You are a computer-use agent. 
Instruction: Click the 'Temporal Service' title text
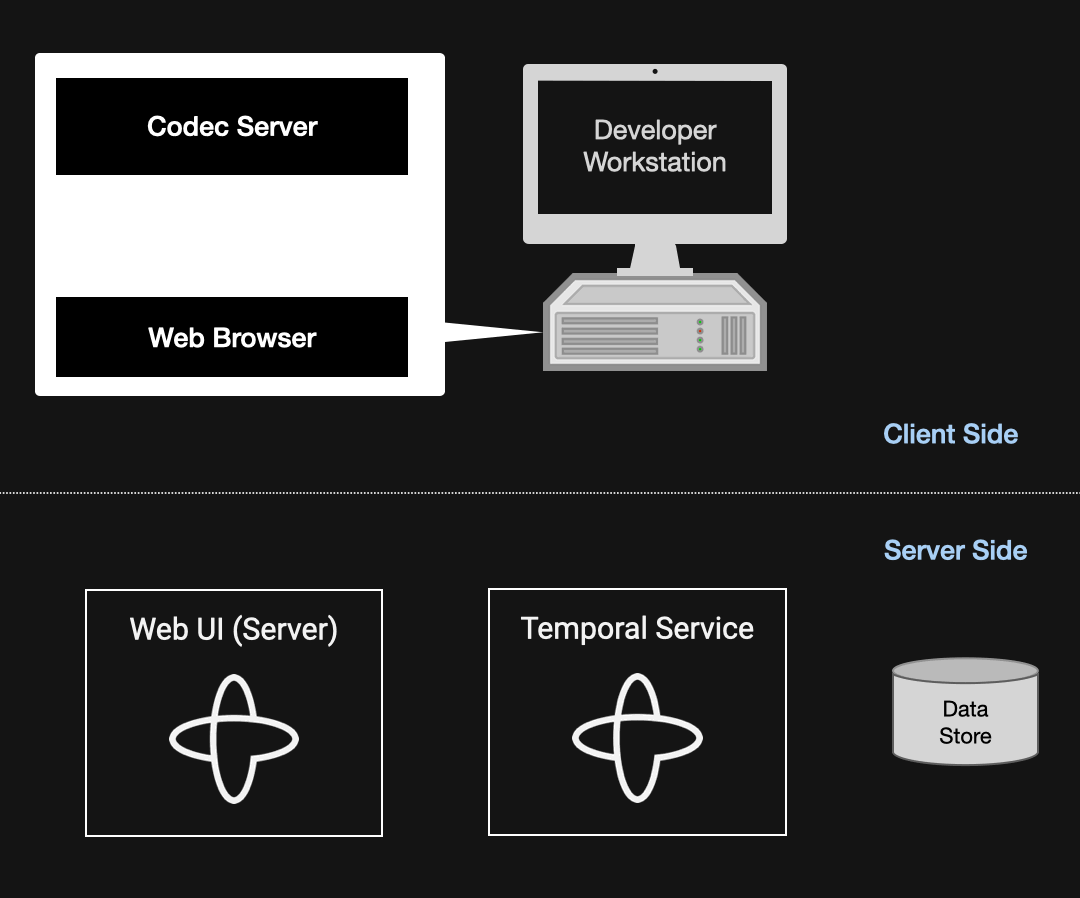637,628
